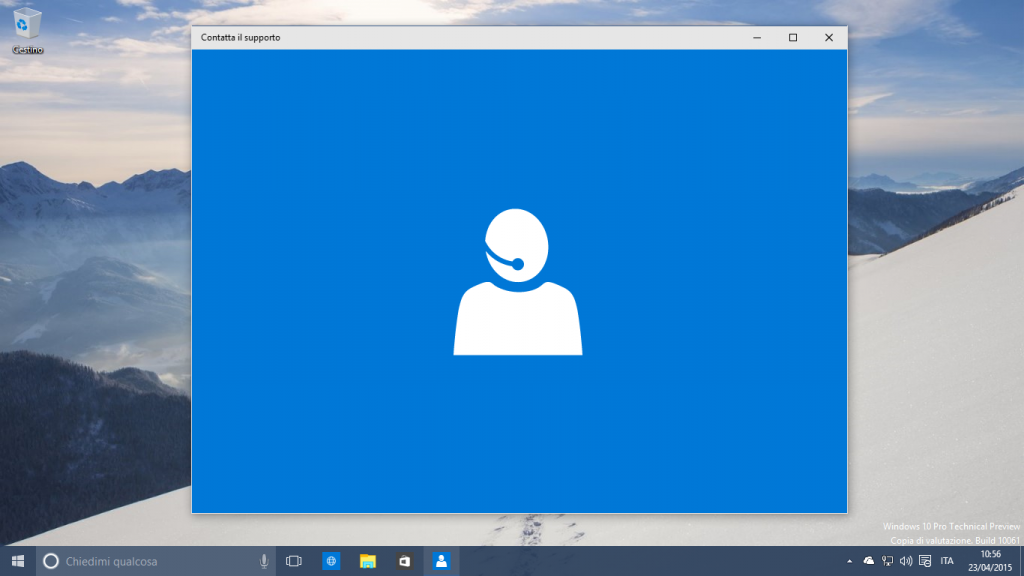Minimize the Contatta il supporto window
This screenshot has height=576, width=1024.
click(x=757, y=37)
